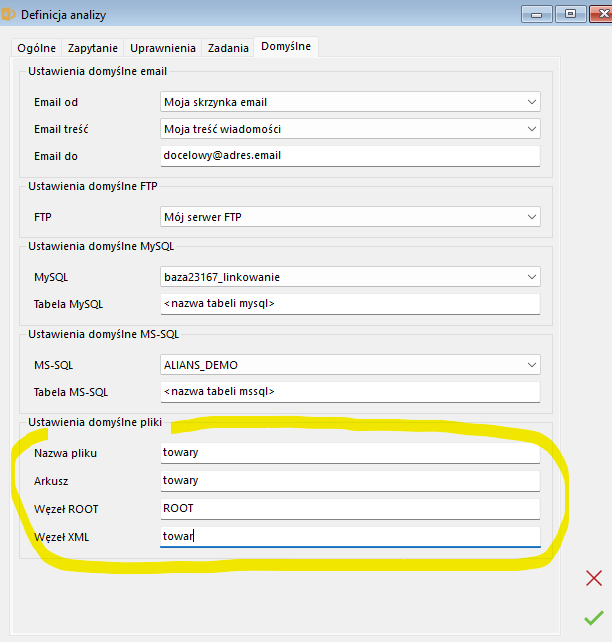Click the Tabela MS-SQL text field

(350, 392)
